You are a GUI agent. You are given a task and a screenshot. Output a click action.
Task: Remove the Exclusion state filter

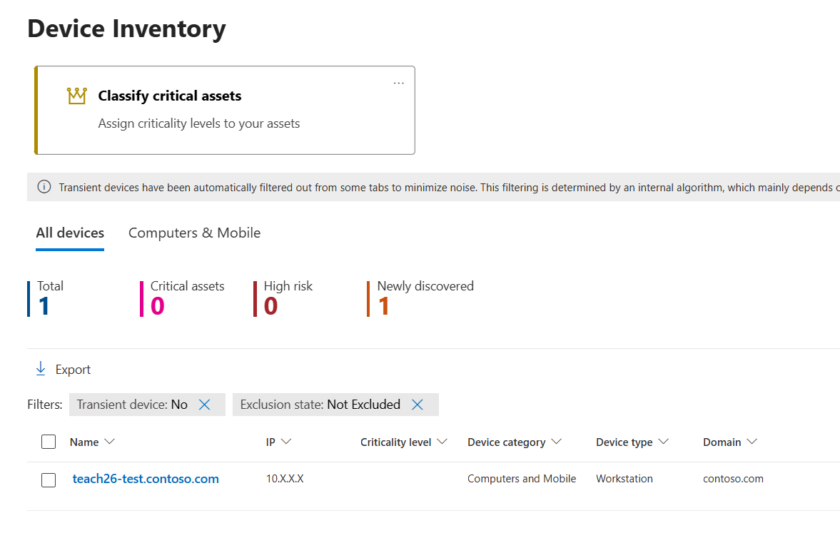click(x=418, y=405)
